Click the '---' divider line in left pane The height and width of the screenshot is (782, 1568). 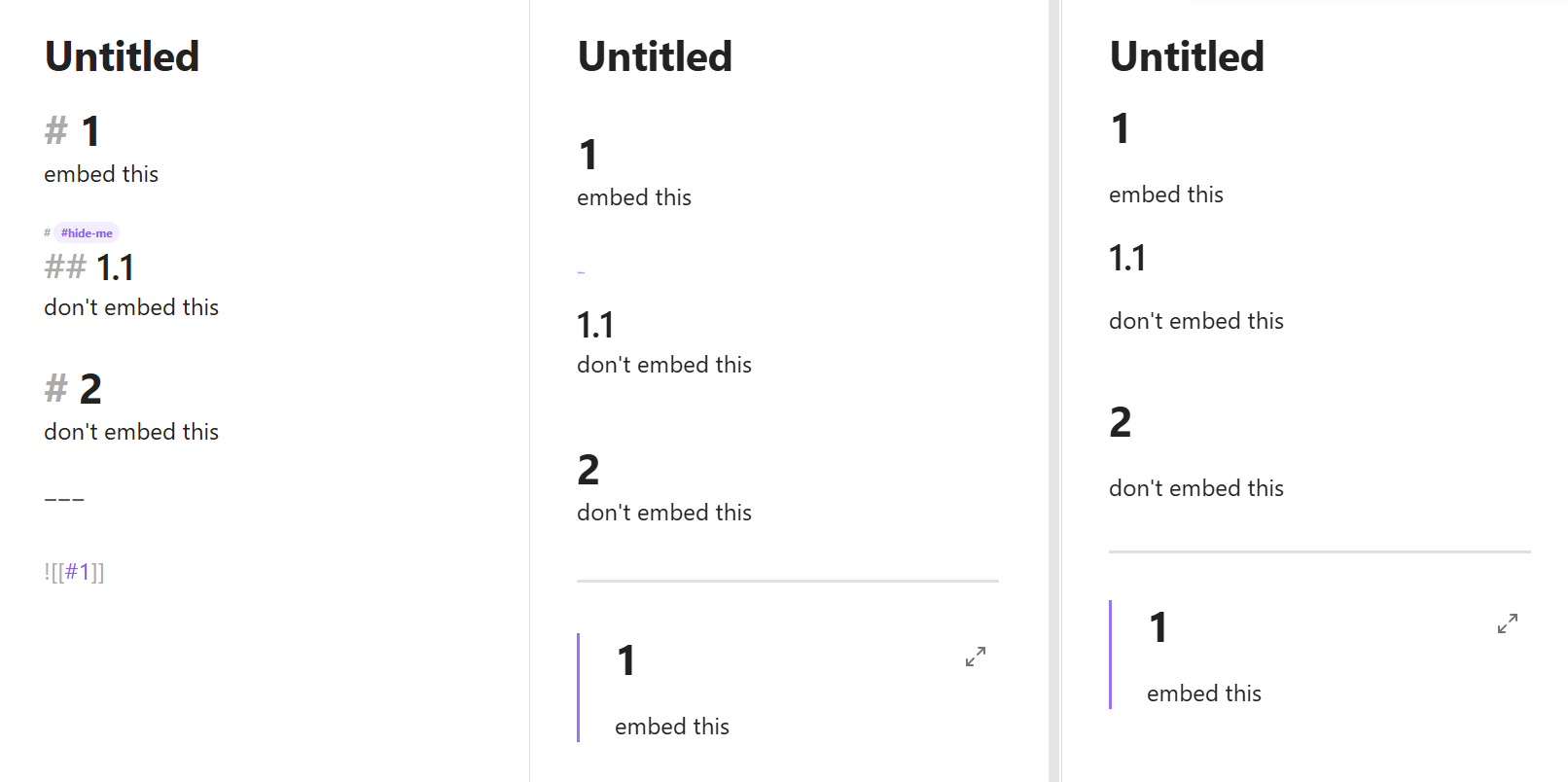coord(64,499)
